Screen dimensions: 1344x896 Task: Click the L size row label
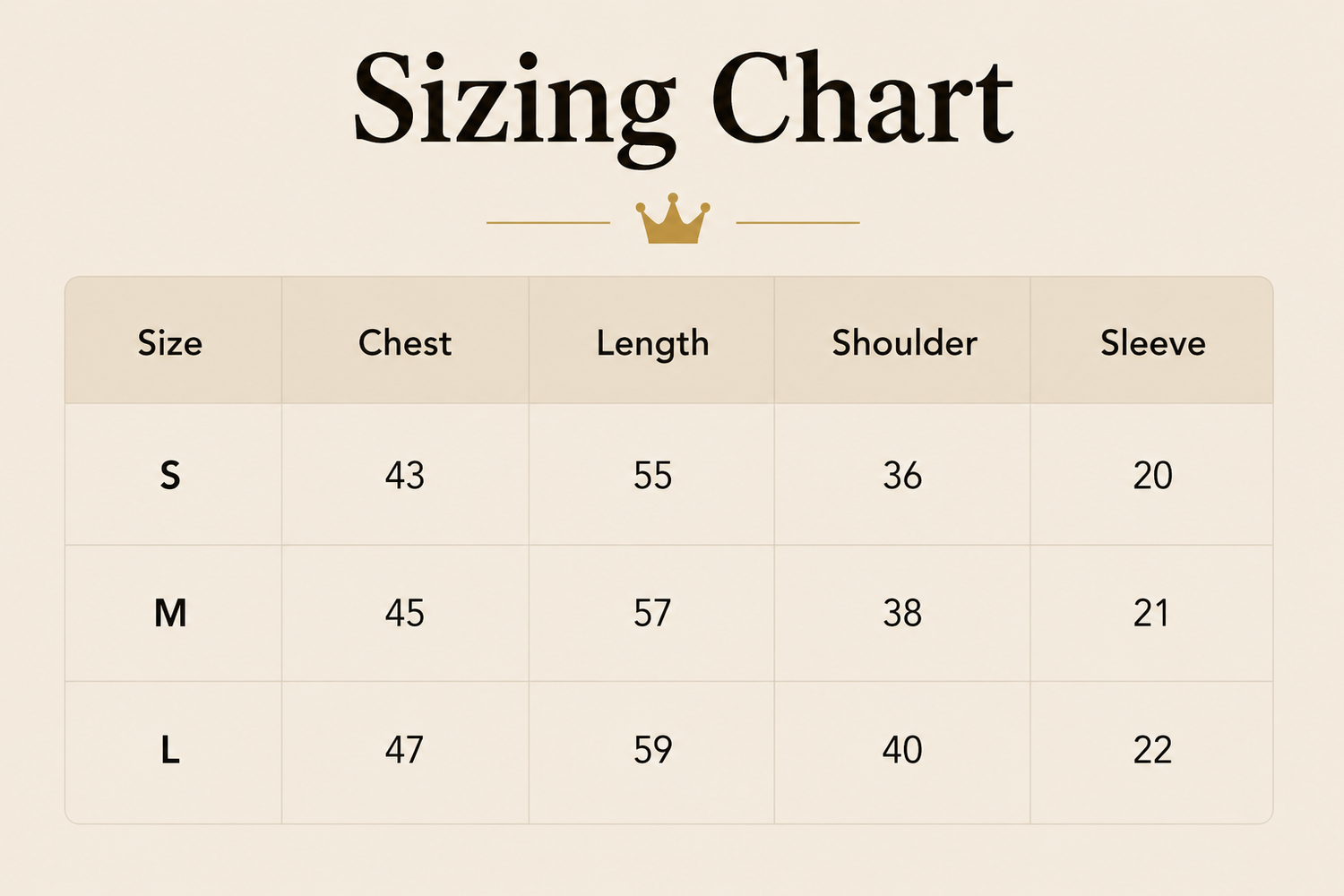[x=170, y=750]
